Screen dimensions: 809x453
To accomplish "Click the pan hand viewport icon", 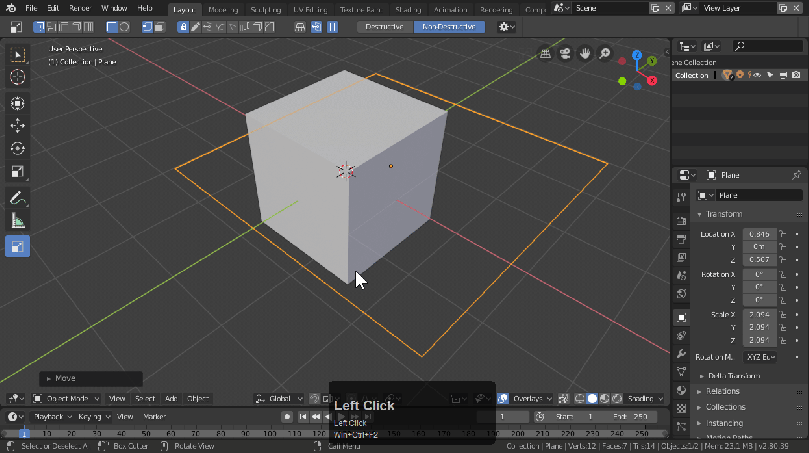I will coord(585,53).
